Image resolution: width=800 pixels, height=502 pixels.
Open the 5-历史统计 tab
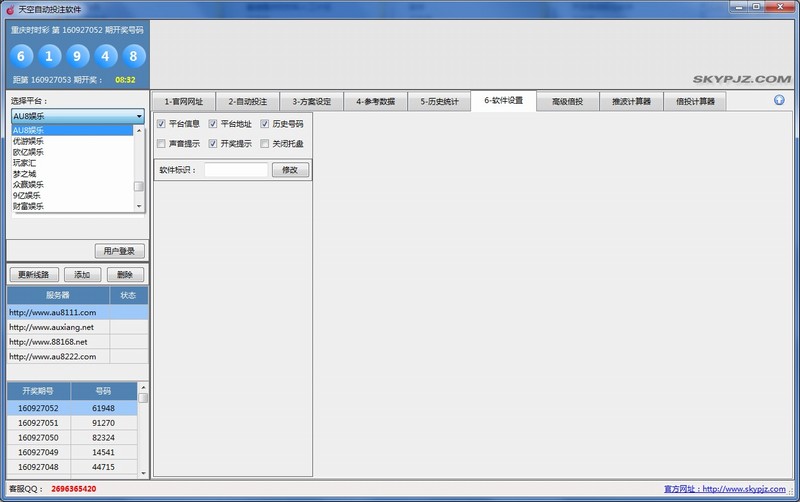[439, 101]
